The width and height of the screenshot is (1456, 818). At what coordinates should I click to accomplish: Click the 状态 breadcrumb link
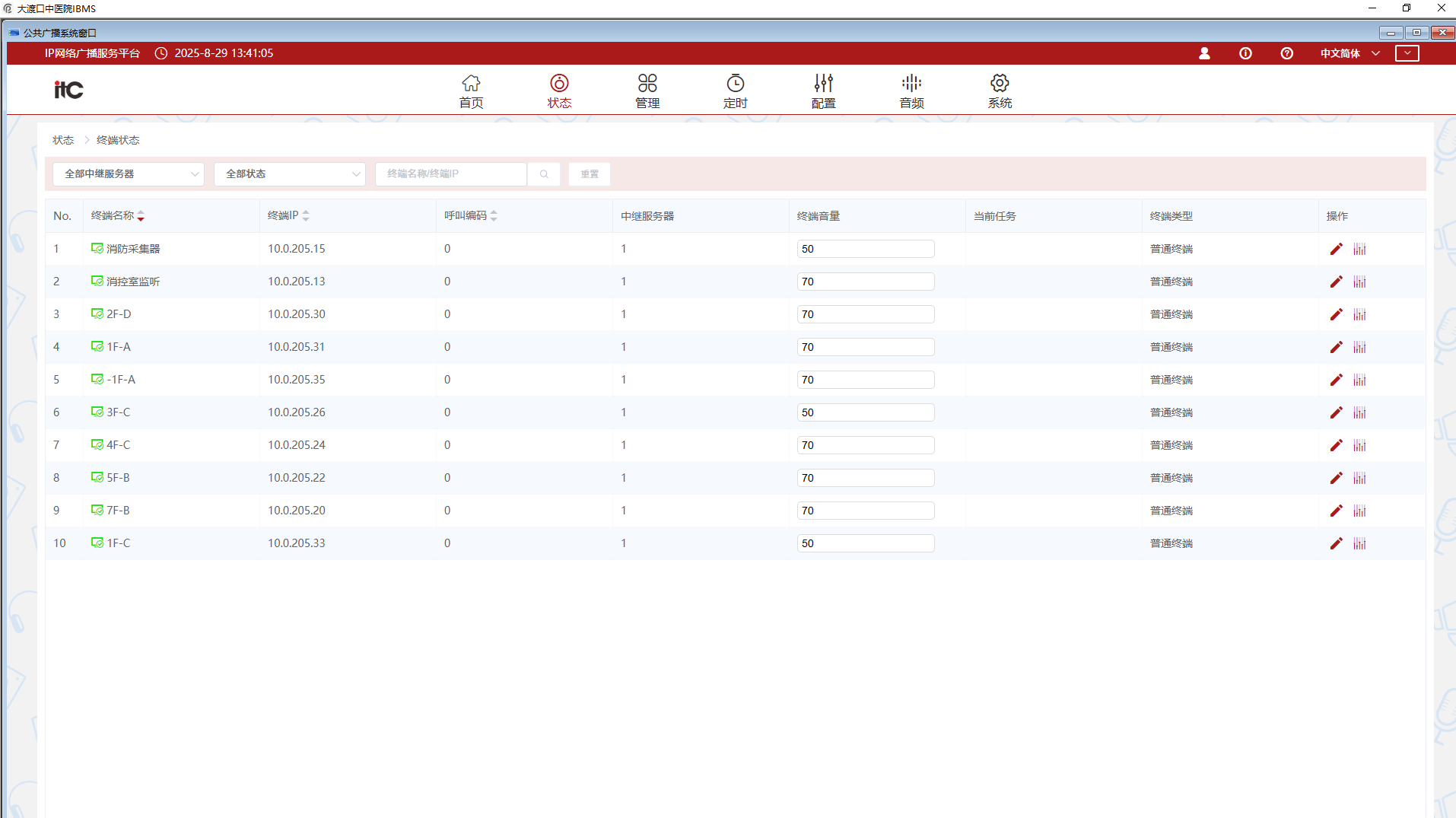pyautogui.click(x=63, y=140)
